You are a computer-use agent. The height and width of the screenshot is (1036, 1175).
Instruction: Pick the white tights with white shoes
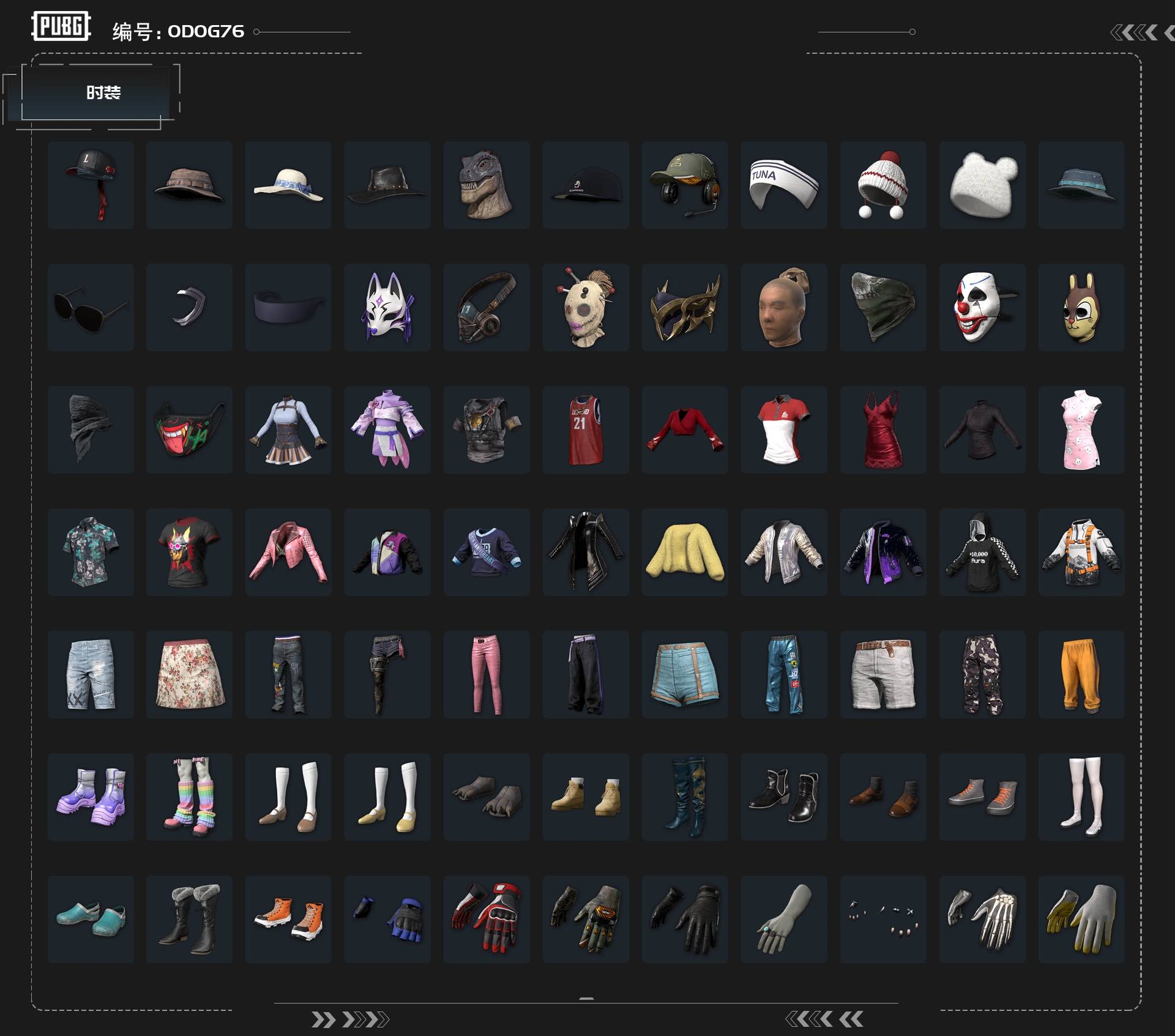pos(1081,797)
